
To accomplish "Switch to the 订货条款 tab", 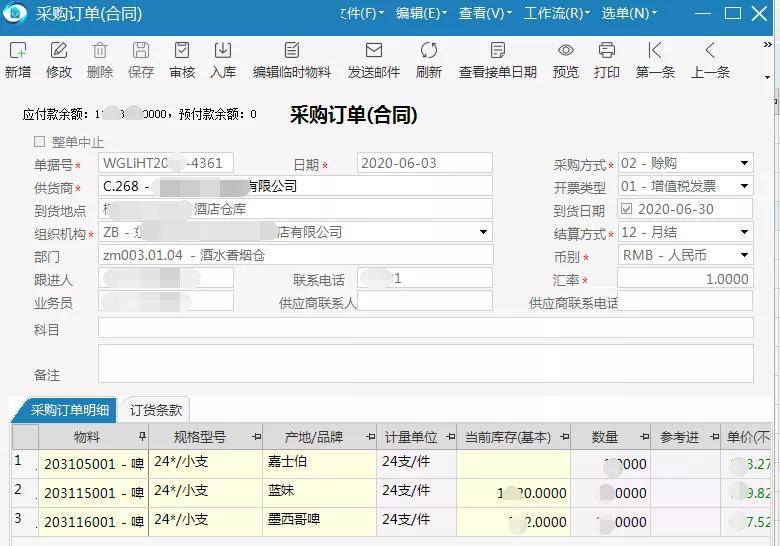I will tap(156, 410).
